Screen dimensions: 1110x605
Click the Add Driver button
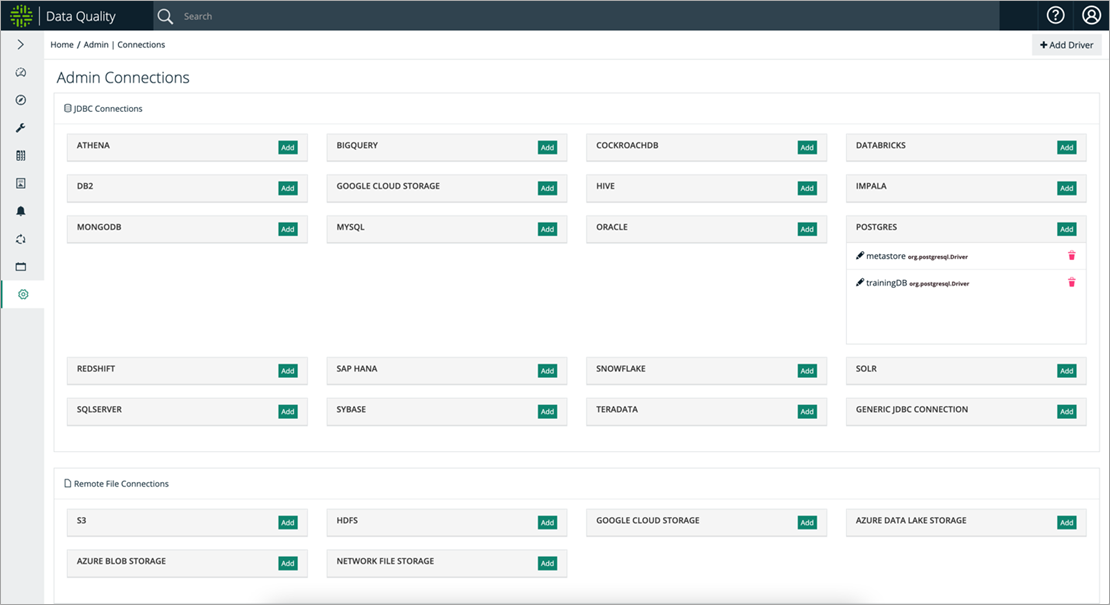(x=1066, y=45)
